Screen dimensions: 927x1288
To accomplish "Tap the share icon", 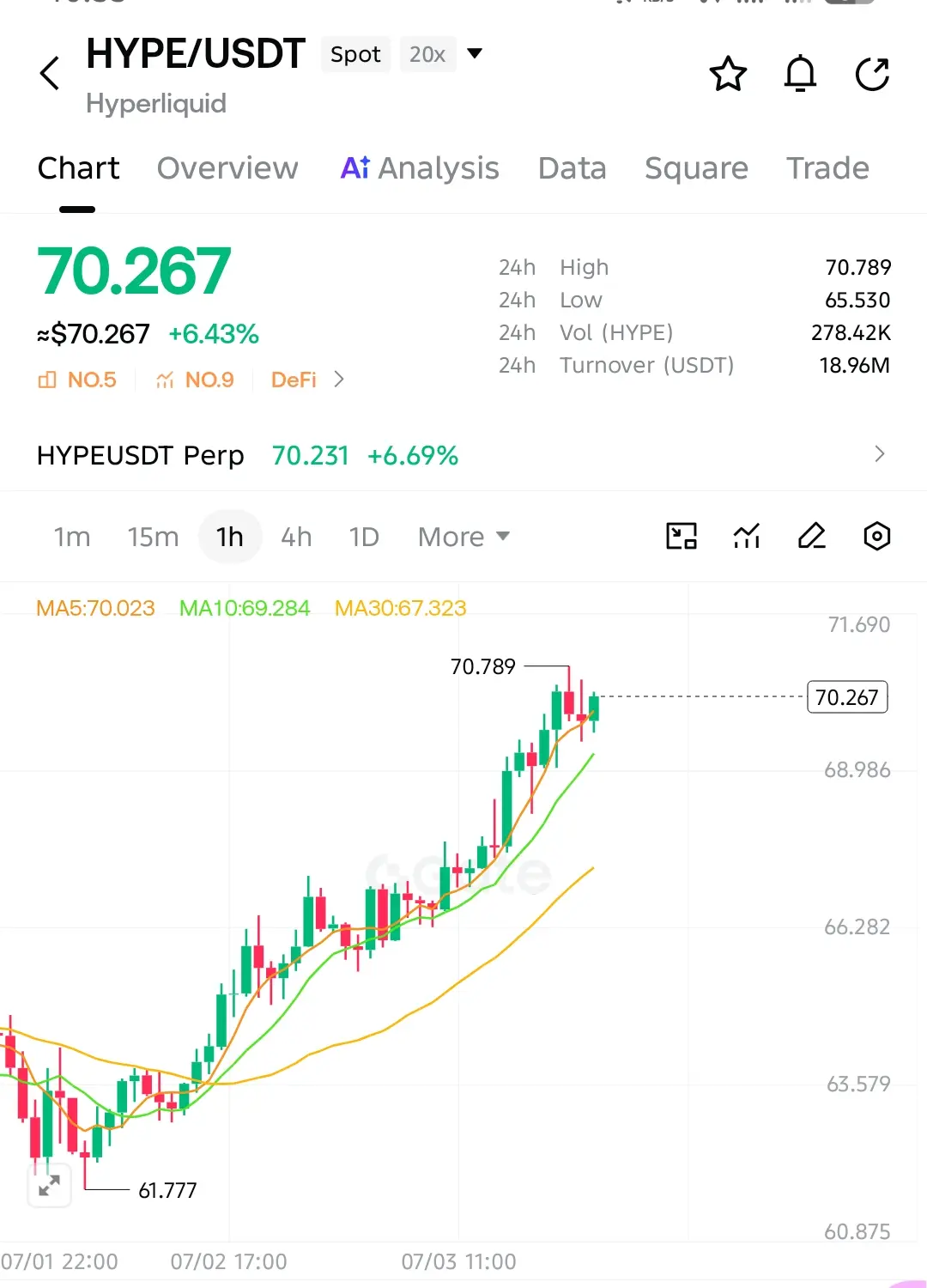I will point(872,74).
